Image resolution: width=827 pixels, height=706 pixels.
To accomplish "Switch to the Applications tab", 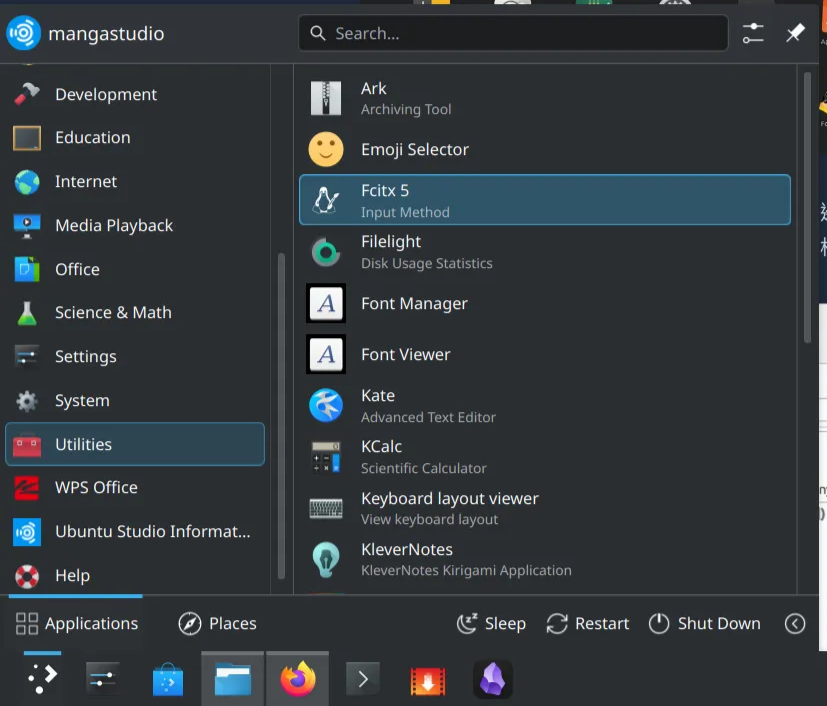I will coord(77,624).
